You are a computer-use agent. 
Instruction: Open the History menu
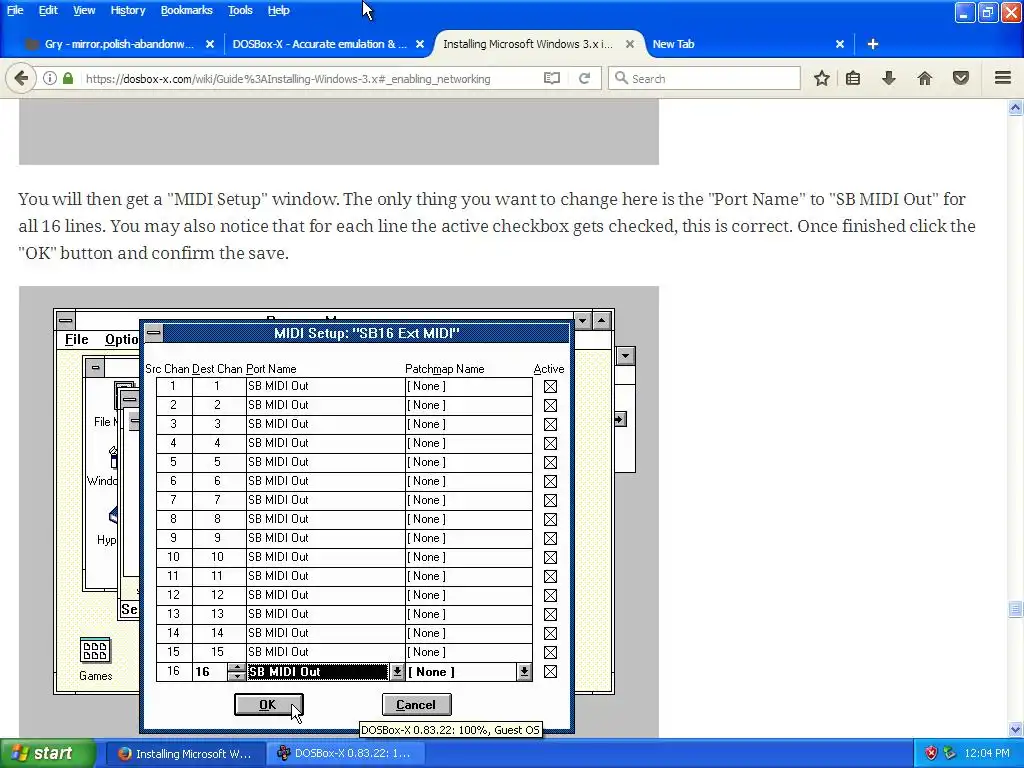click(127, 10)
